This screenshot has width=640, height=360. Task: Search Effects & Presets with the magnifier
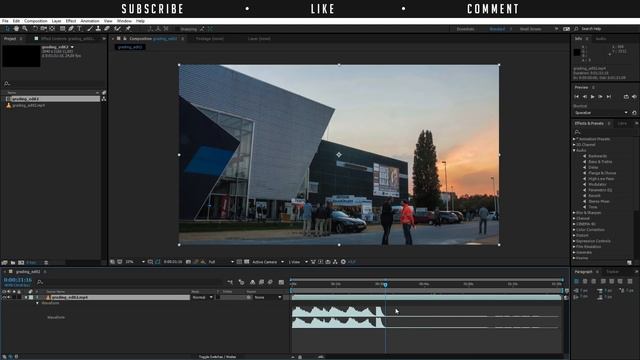click(x=577, y=132)
